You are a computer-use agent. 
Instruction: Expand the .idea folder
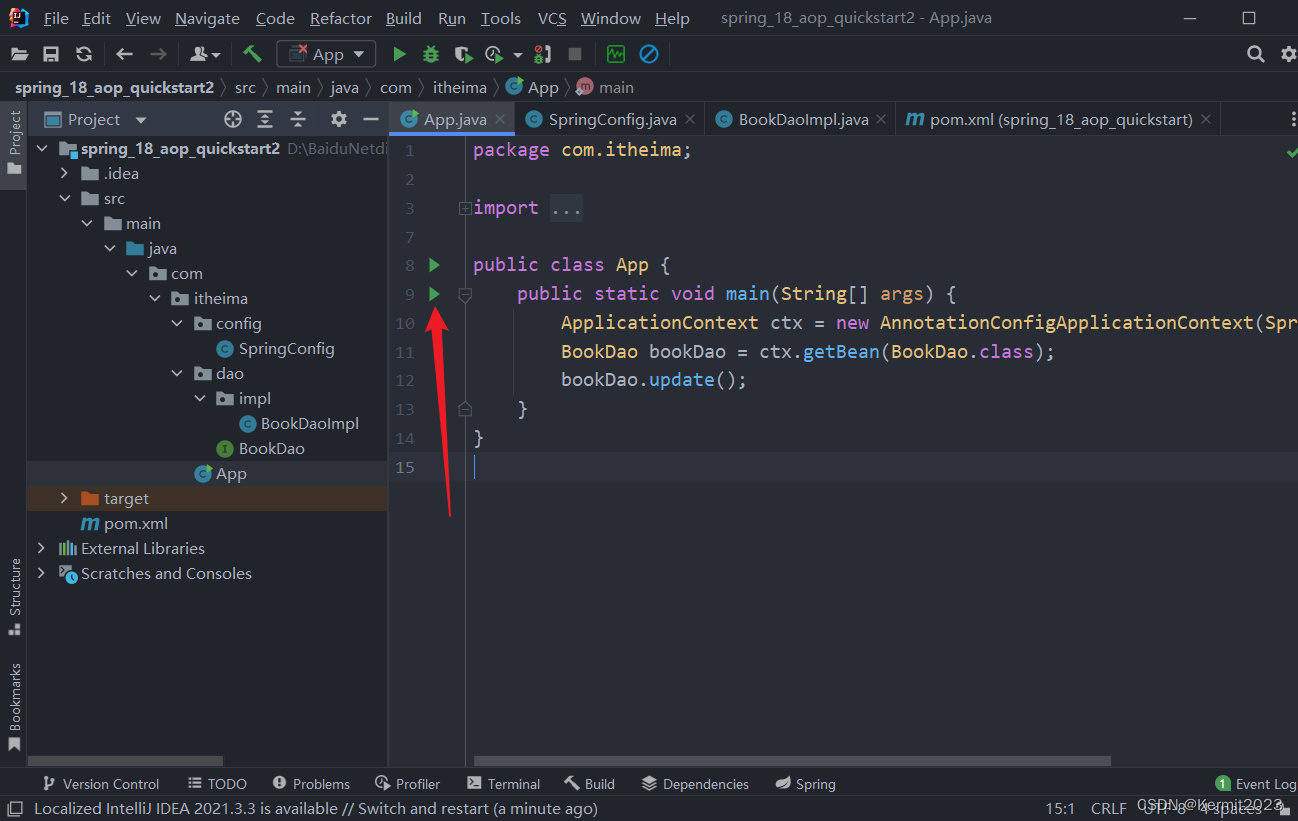pyautogui.click(x=65, y=173)
